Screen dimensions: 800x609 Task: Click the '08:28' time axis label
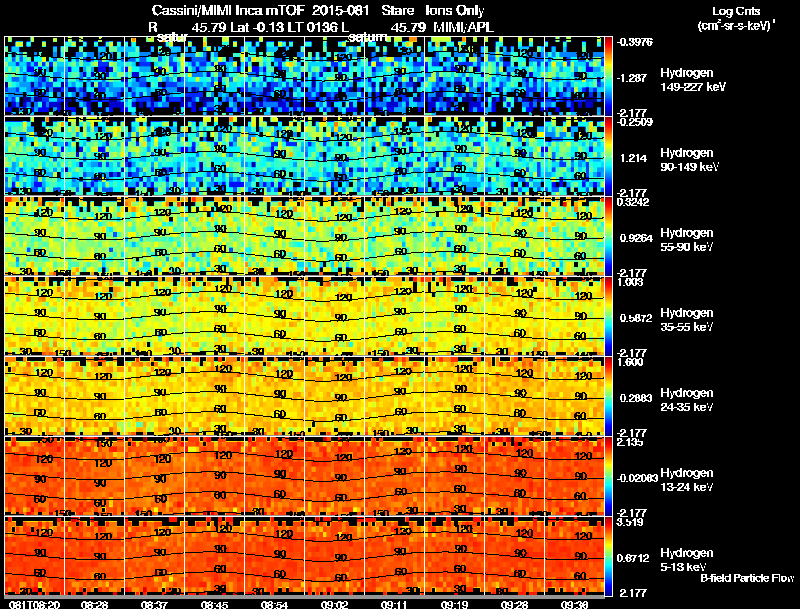(x=94, y=604)
